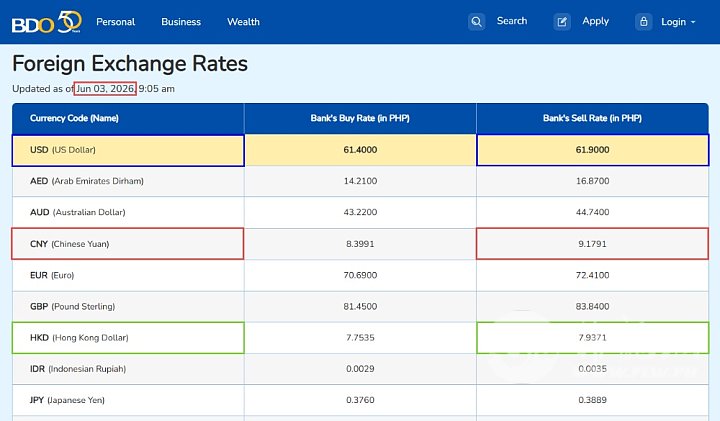Click the Jun 03, 2026 update date

point(105,89)
